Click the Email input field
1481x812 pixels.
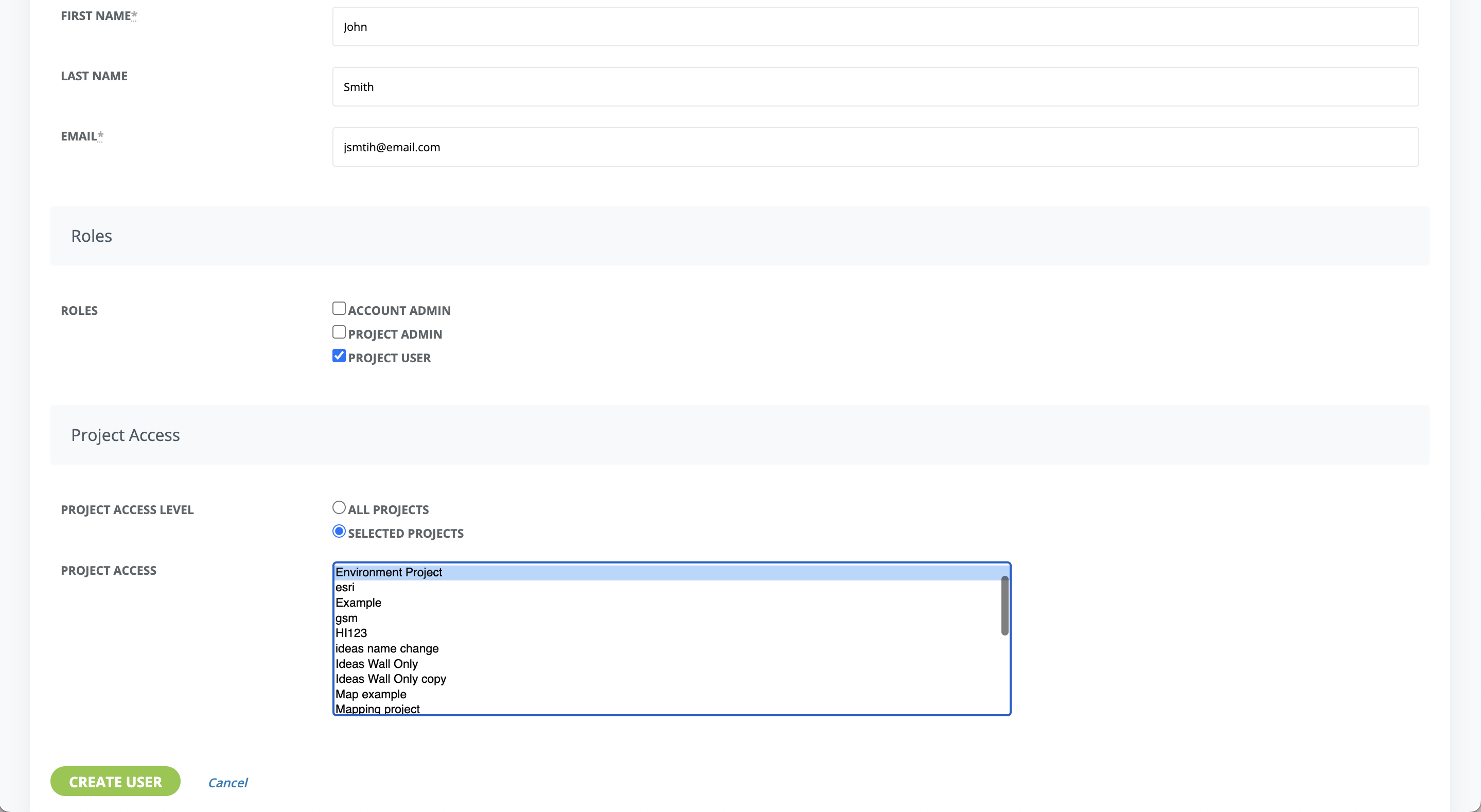875,147
